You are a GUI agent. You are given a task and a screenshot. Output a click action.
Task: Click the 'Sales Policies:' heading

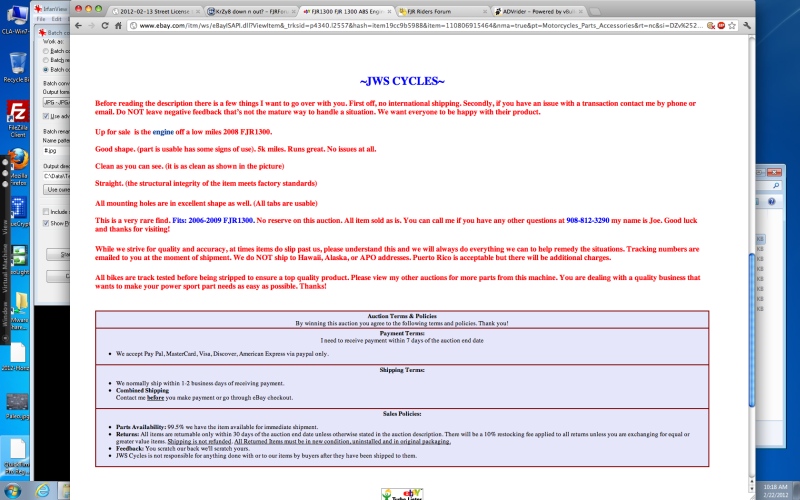[402, 414]
